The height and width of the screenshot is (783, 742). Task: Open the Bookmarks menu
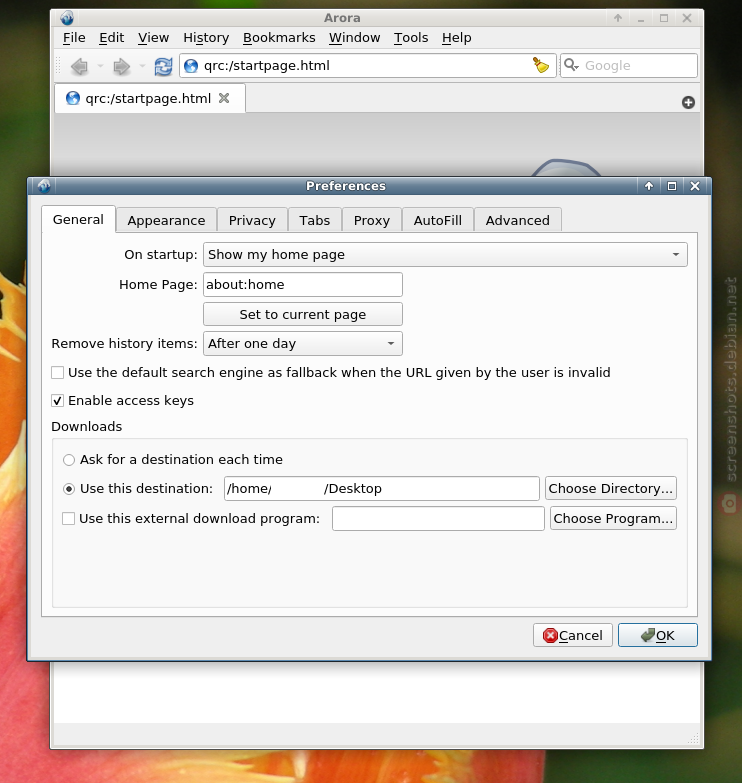[279, 38]
